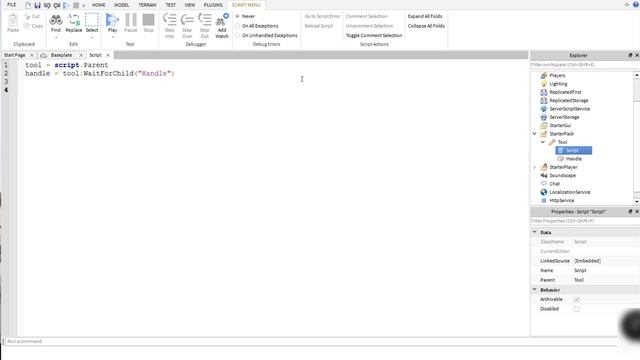
Task: Switch to the TERRAIN ribbon tab
Action: pyautogui.click(x=147, y=5)
